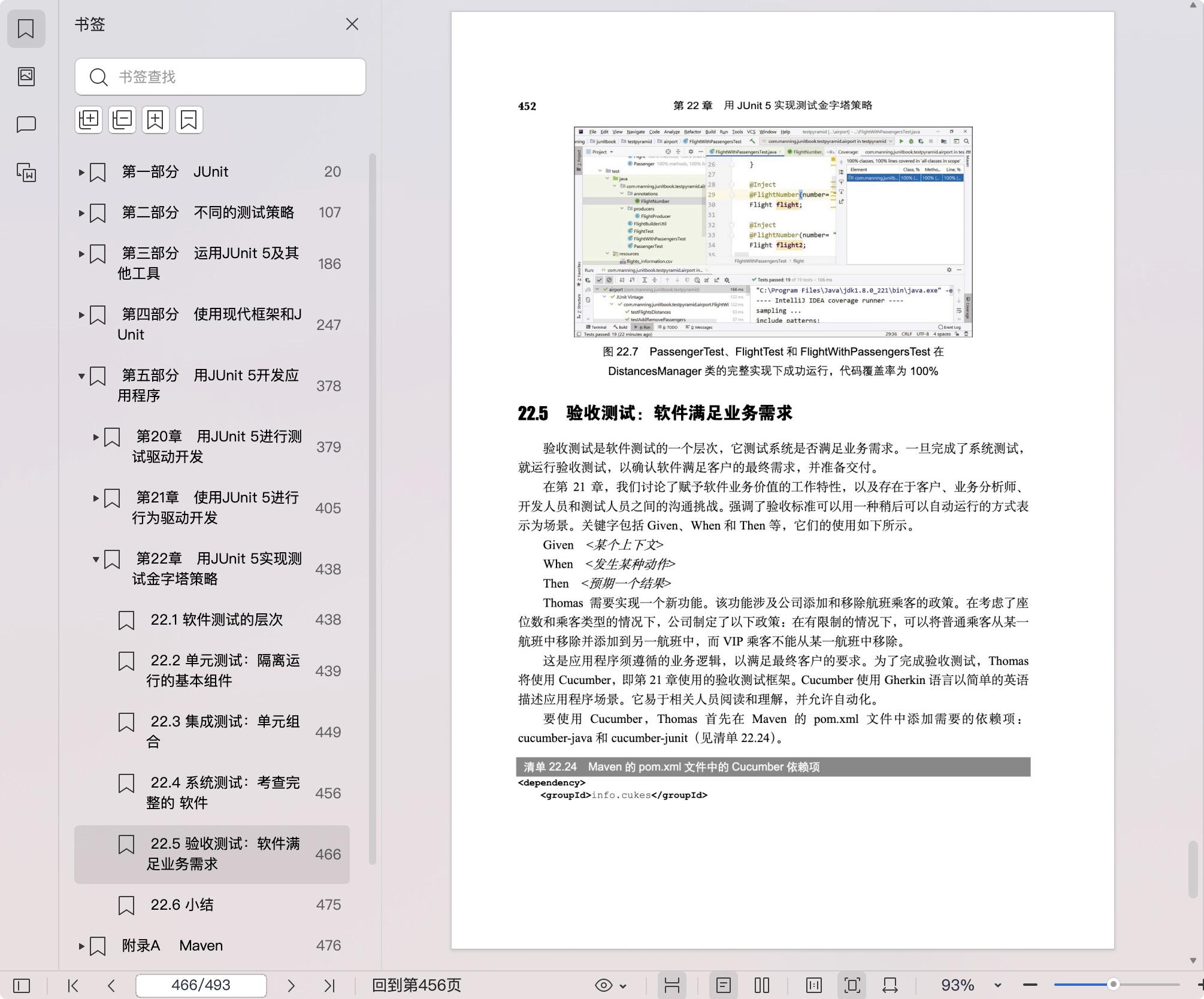Select two-page view
The width and height of the screenshot is (1204, 999).
pos(762,985)
